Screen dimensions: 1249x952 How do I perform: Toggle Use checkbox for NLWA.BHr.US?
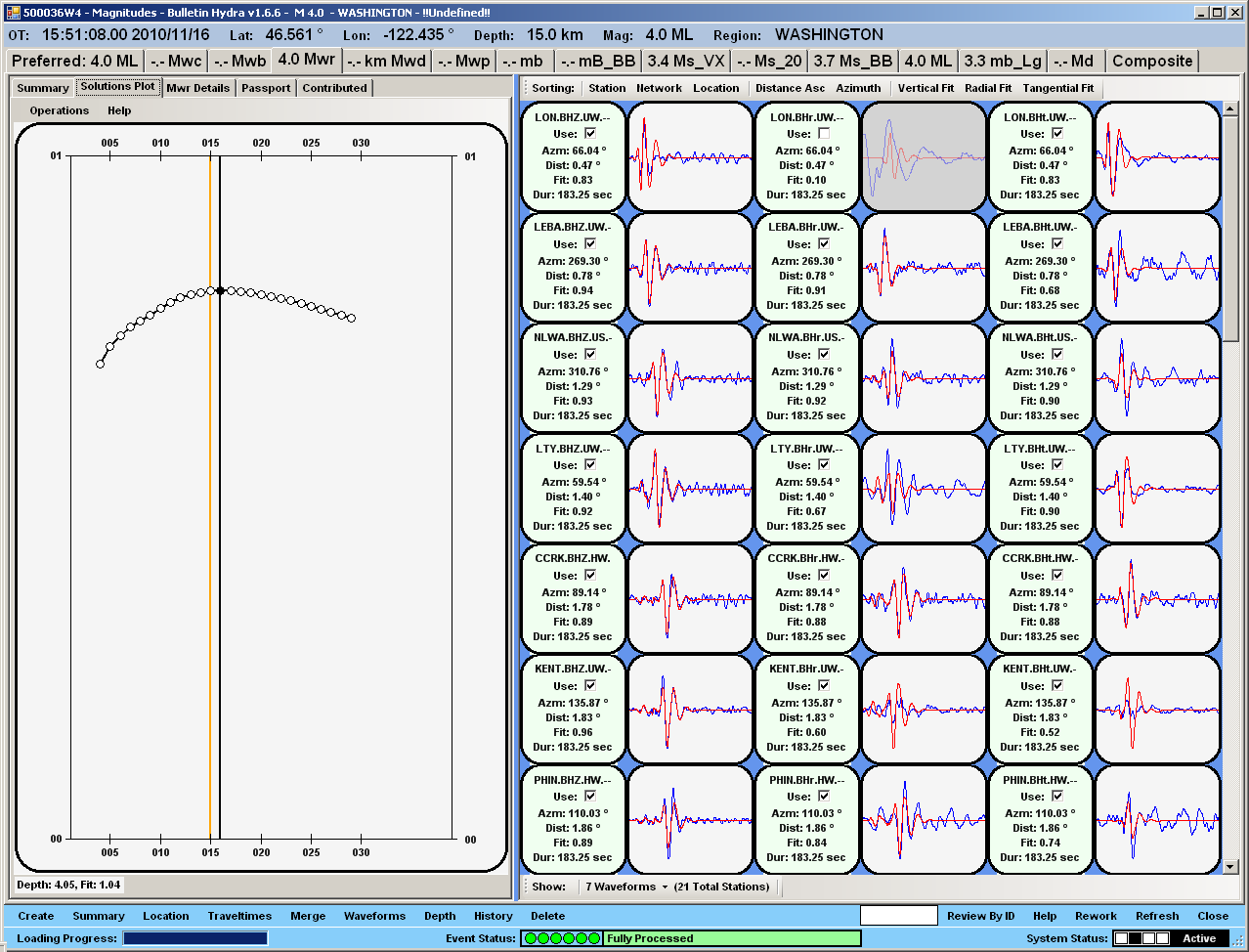coord(824,354)
